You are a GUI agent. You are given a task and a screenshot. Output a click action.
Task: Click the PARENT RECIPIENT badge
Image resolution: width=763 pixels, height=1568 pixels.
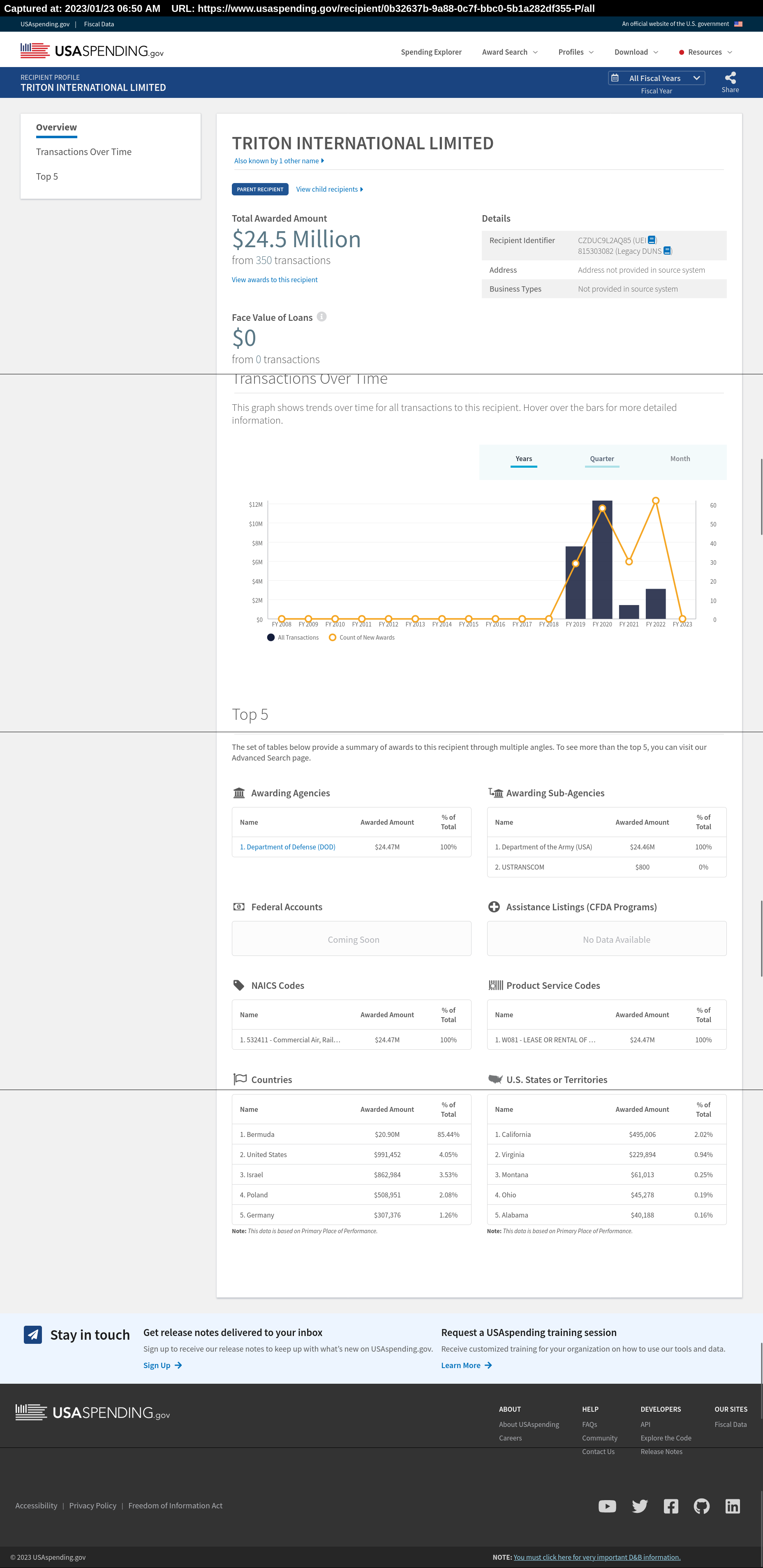[260, 189]
